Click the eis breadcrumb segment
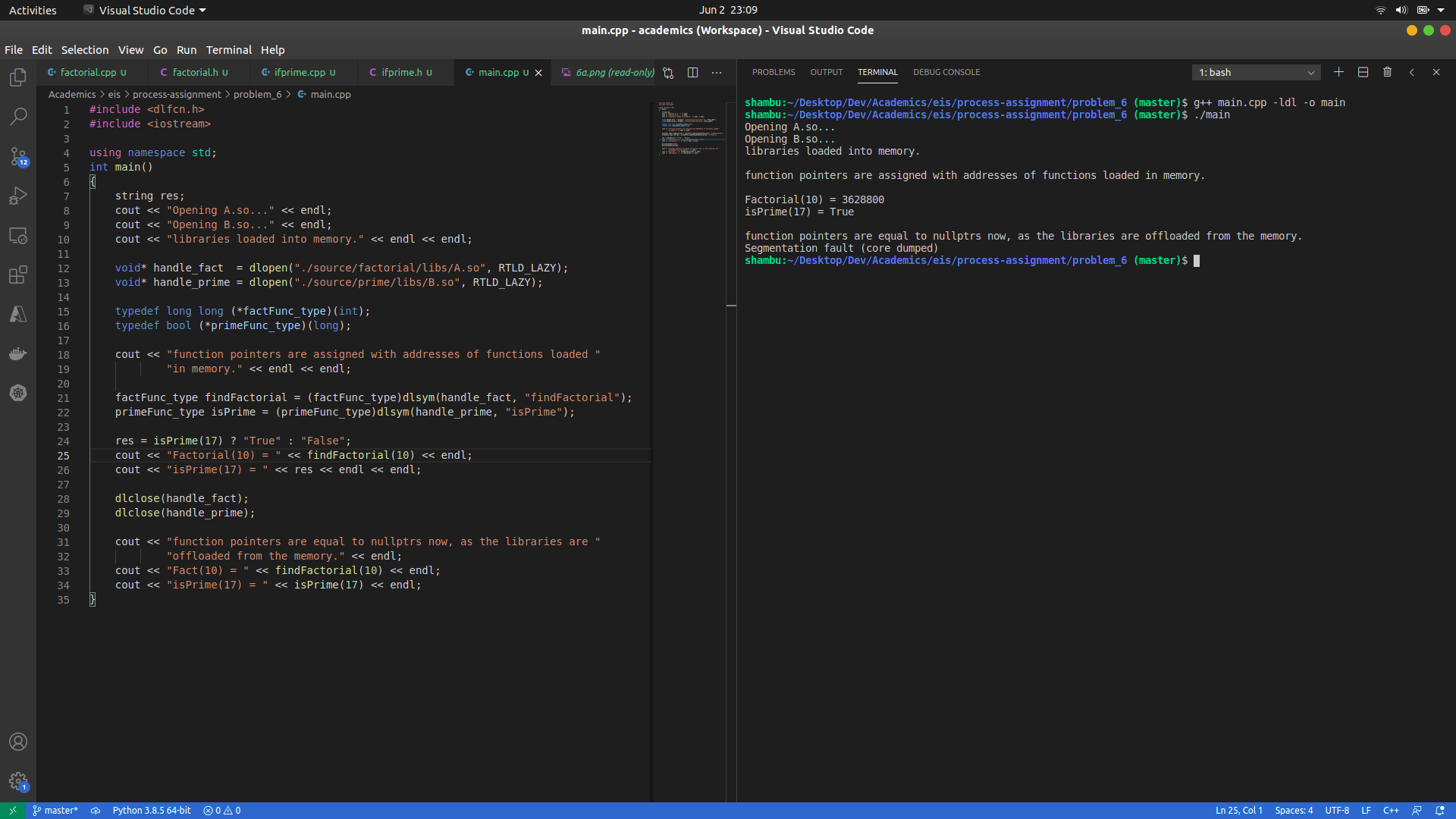 tap(115, 95)
